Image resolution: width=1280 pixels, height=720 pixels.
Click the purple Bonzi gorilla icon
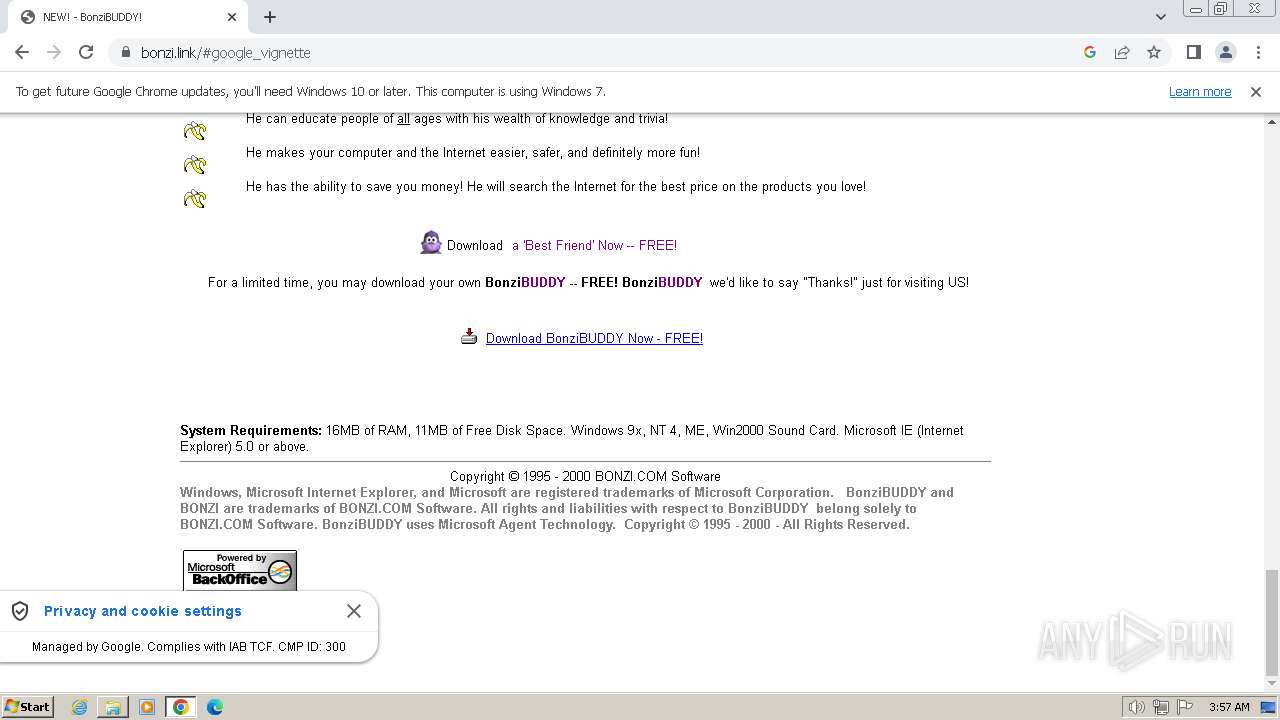(x=431, y=243)
